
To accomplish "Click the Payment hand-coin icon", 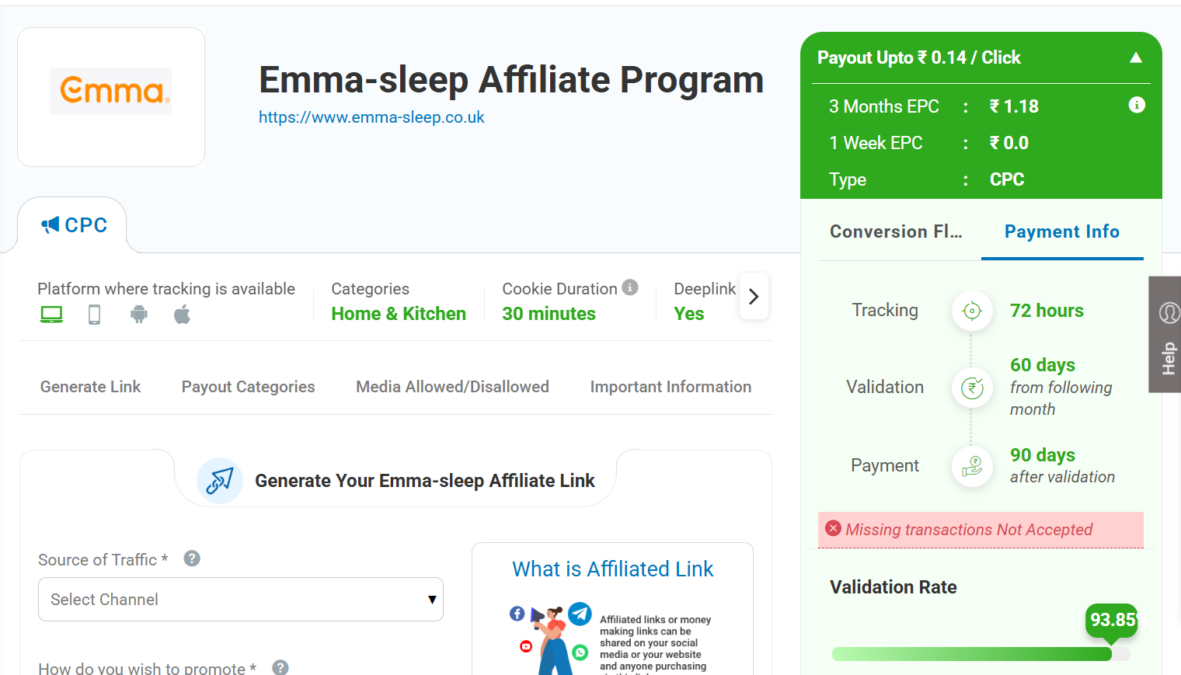I will click(x=972, y=466).
